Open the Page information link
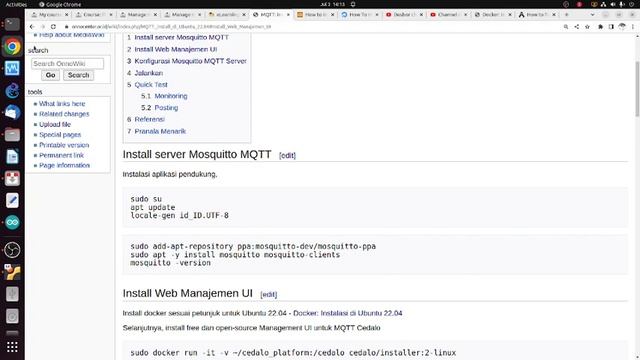This screenshot has width=640, height=360. coord(64,165)
